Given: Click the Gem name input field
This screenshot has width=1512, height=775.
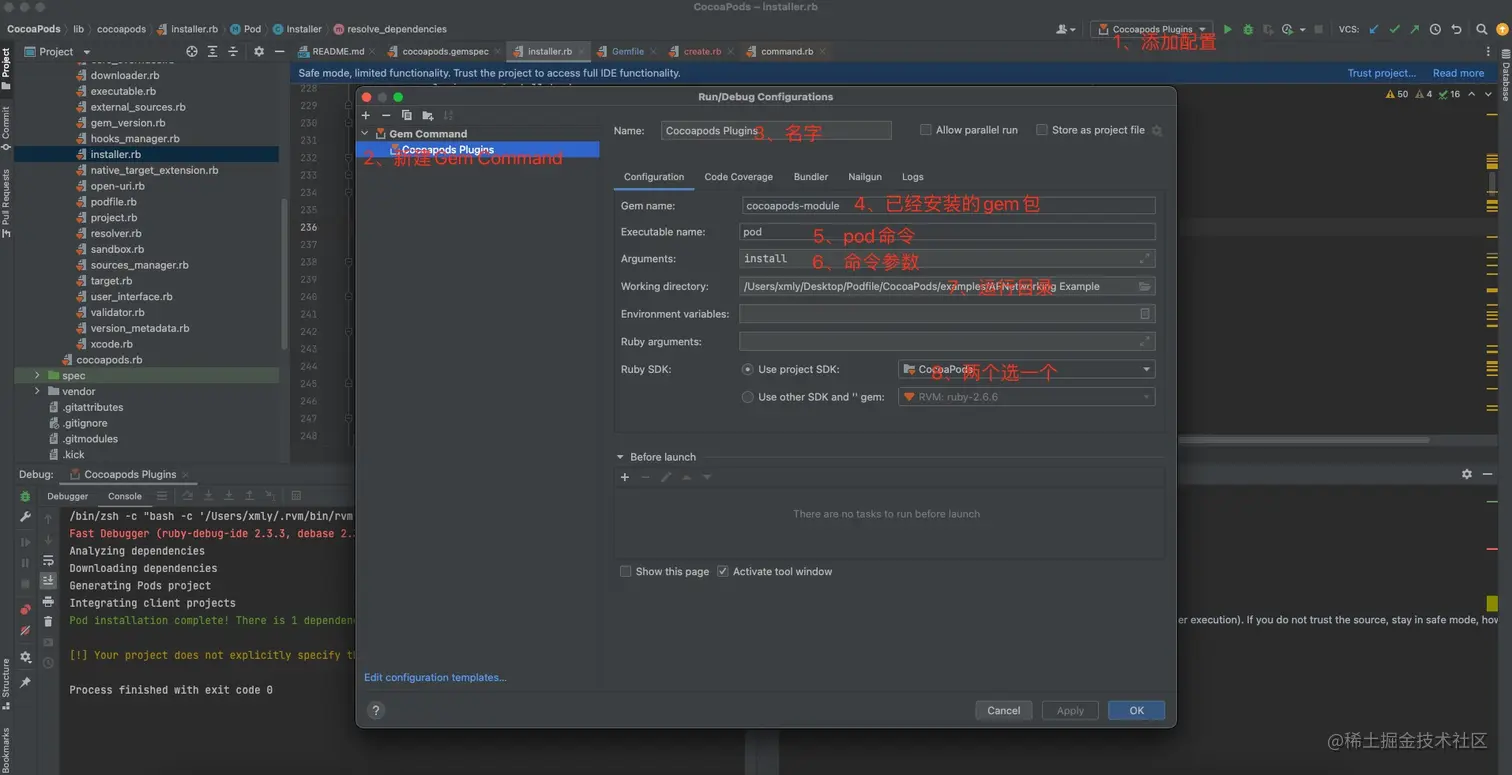Looking at the screenshot, I should coord(948,206).
